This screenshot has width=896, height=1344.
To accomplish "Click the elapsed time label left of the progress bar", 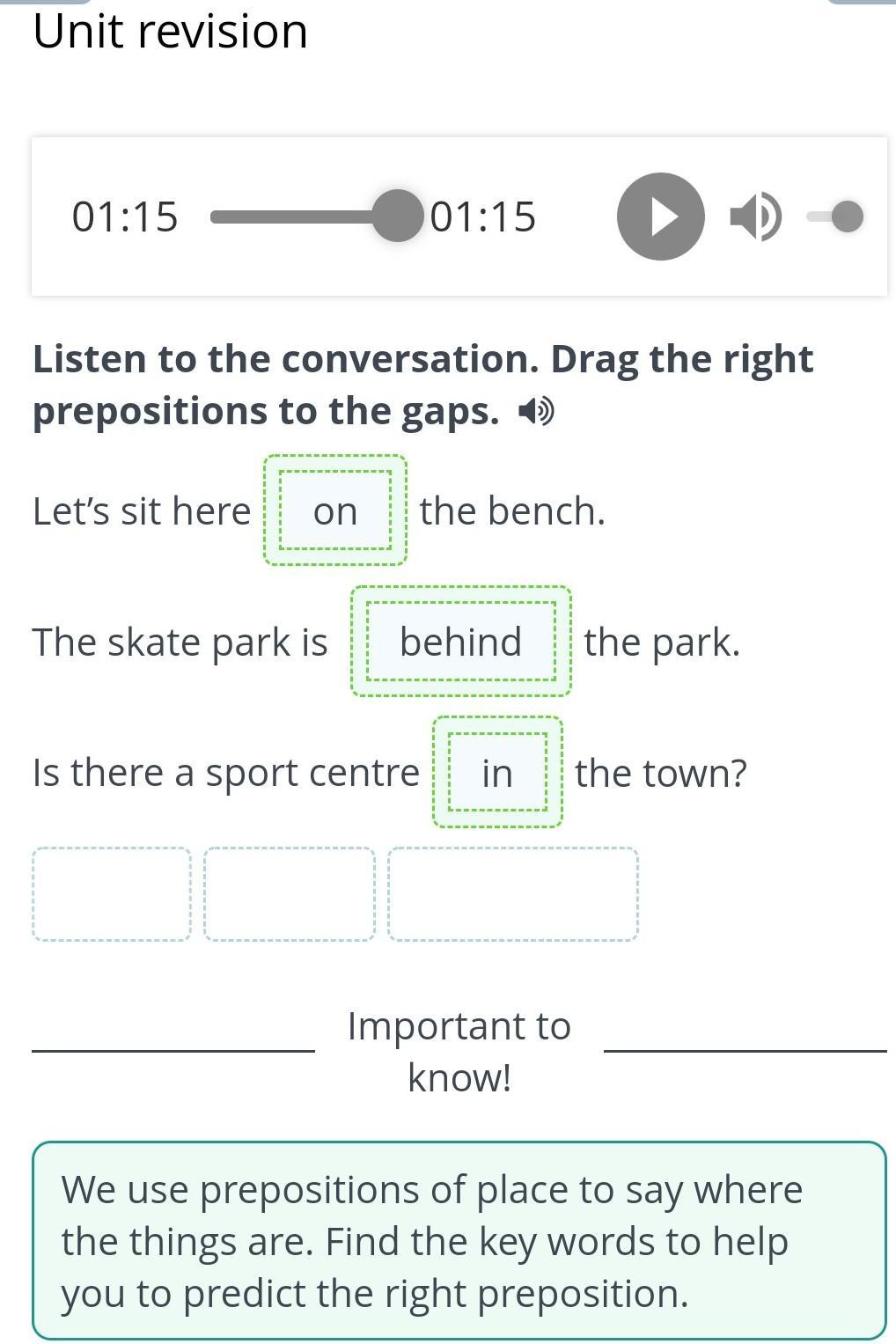I will (x=125, y=217).
